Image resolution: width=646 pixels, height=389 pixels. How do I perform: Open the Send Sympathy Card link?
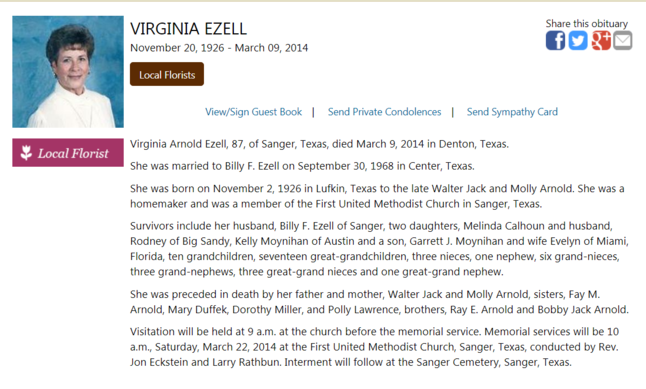[x=512, y=112]
